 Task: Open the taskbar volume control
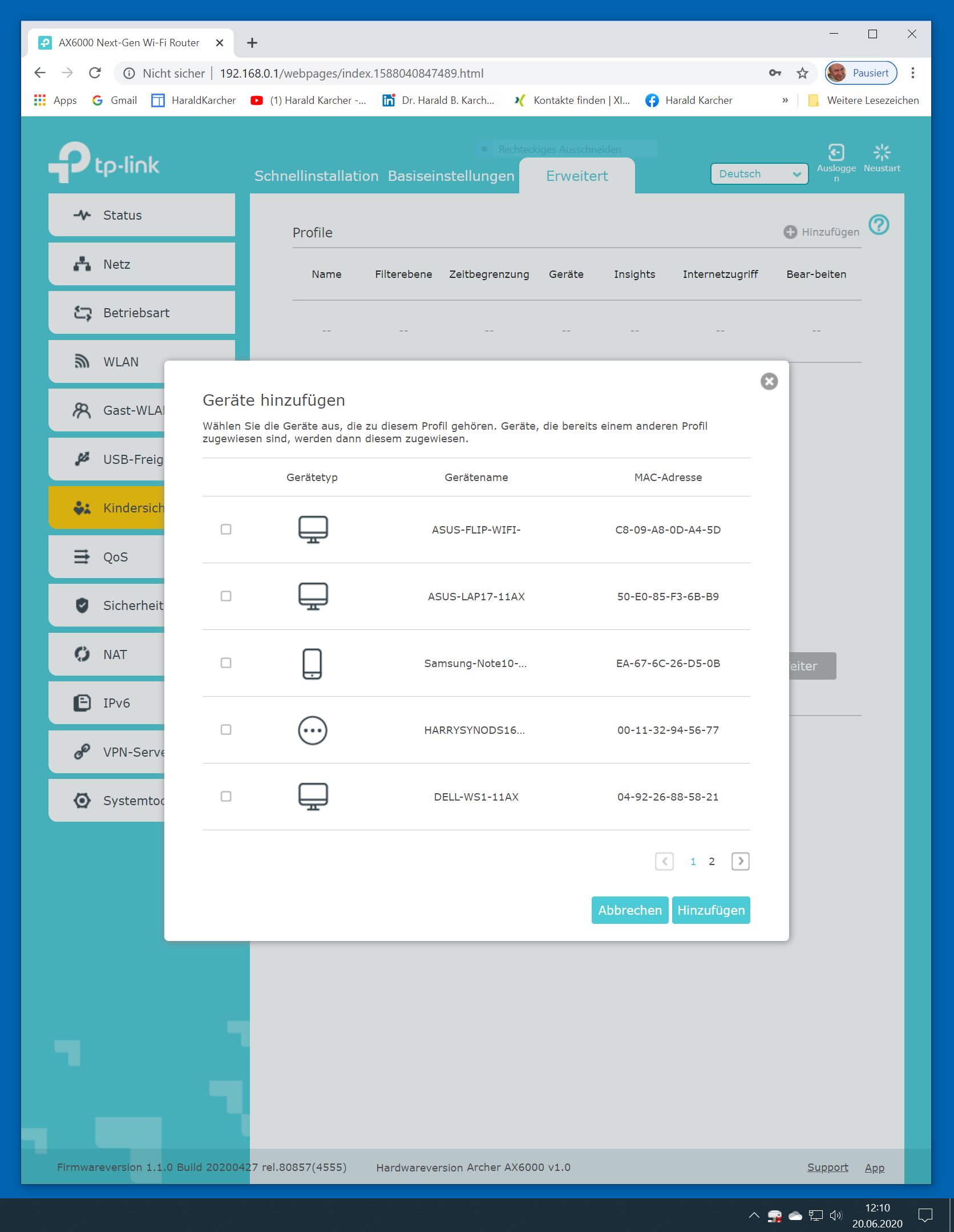point(836,1215)
